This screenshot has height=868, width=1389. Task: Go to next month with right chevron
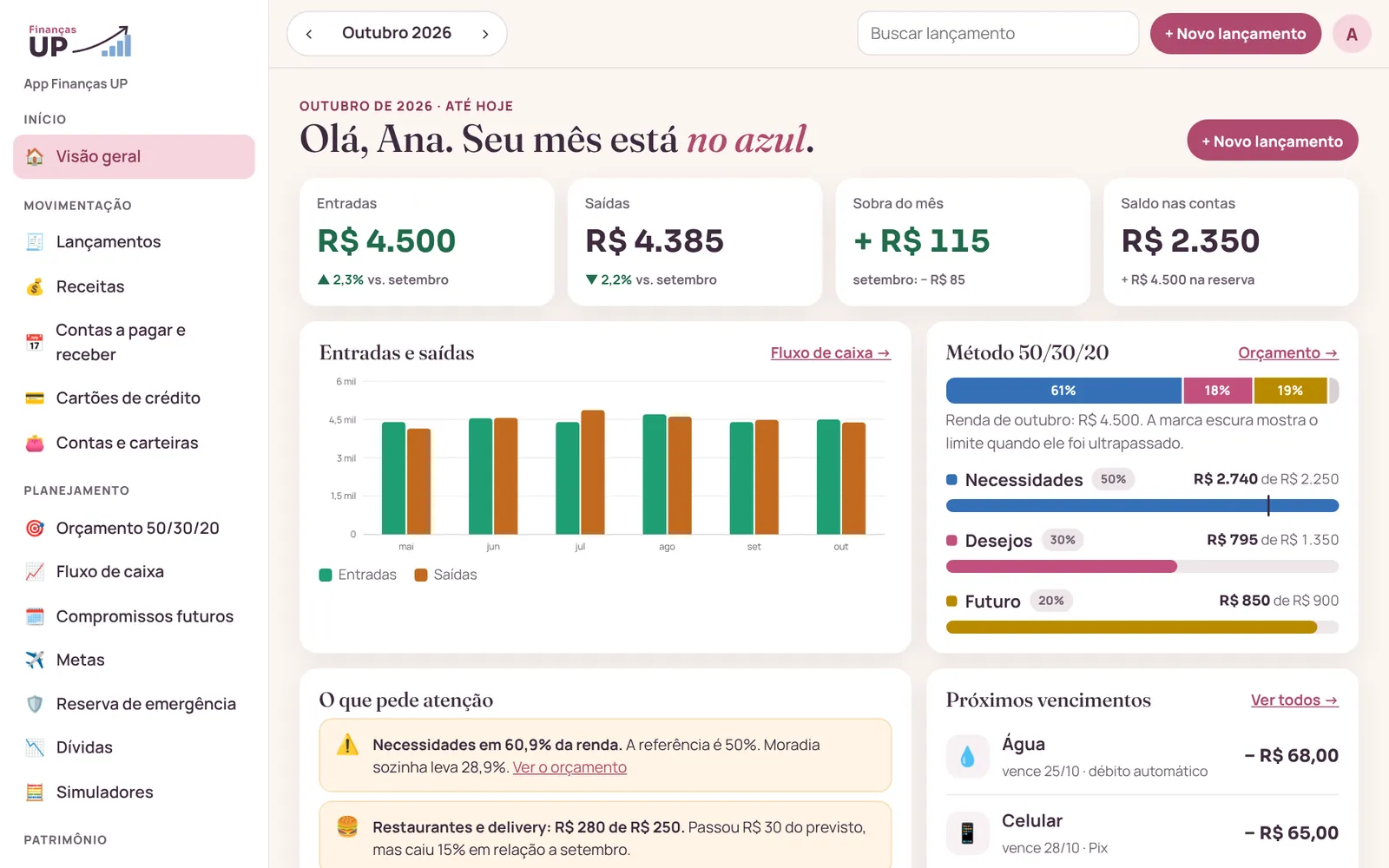(x=485, y=34)
